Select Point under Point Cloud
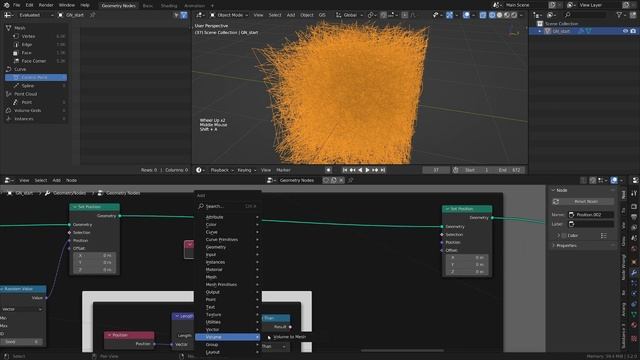640x360 pixels. tap(36, 102)
